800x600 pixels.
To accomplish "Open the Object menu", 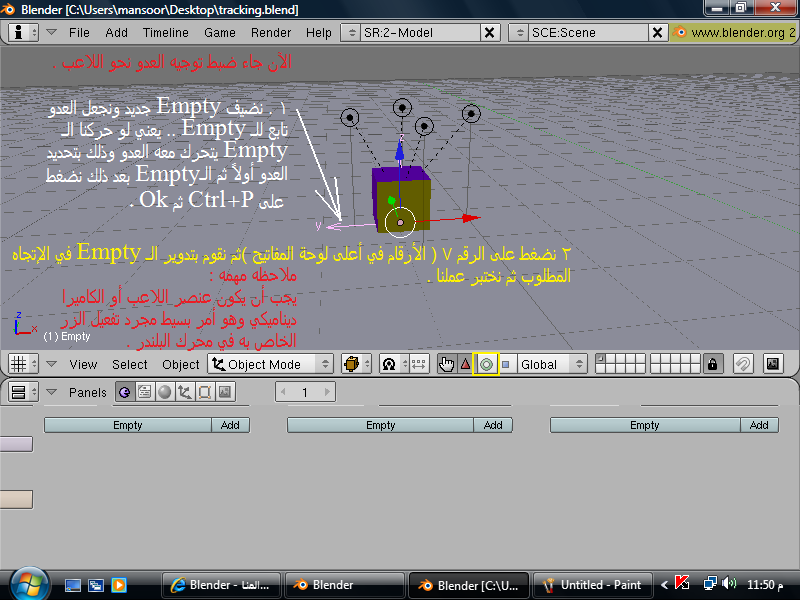I will (181, 364).
